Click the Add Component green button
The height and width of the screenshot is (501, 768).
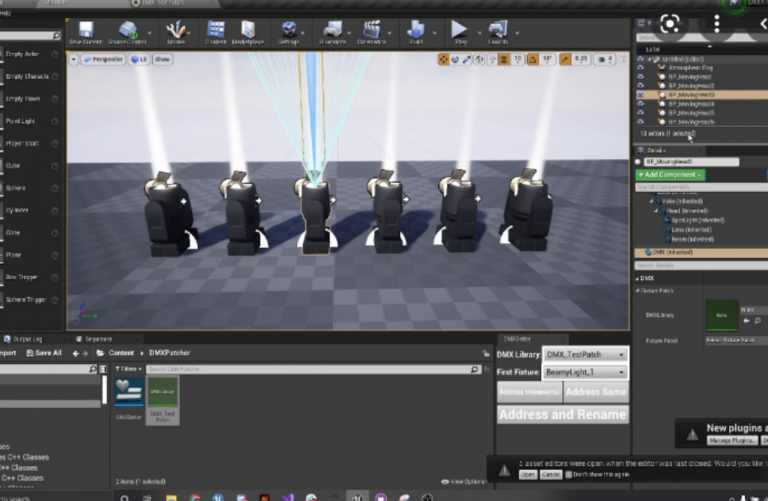point(670,175)
